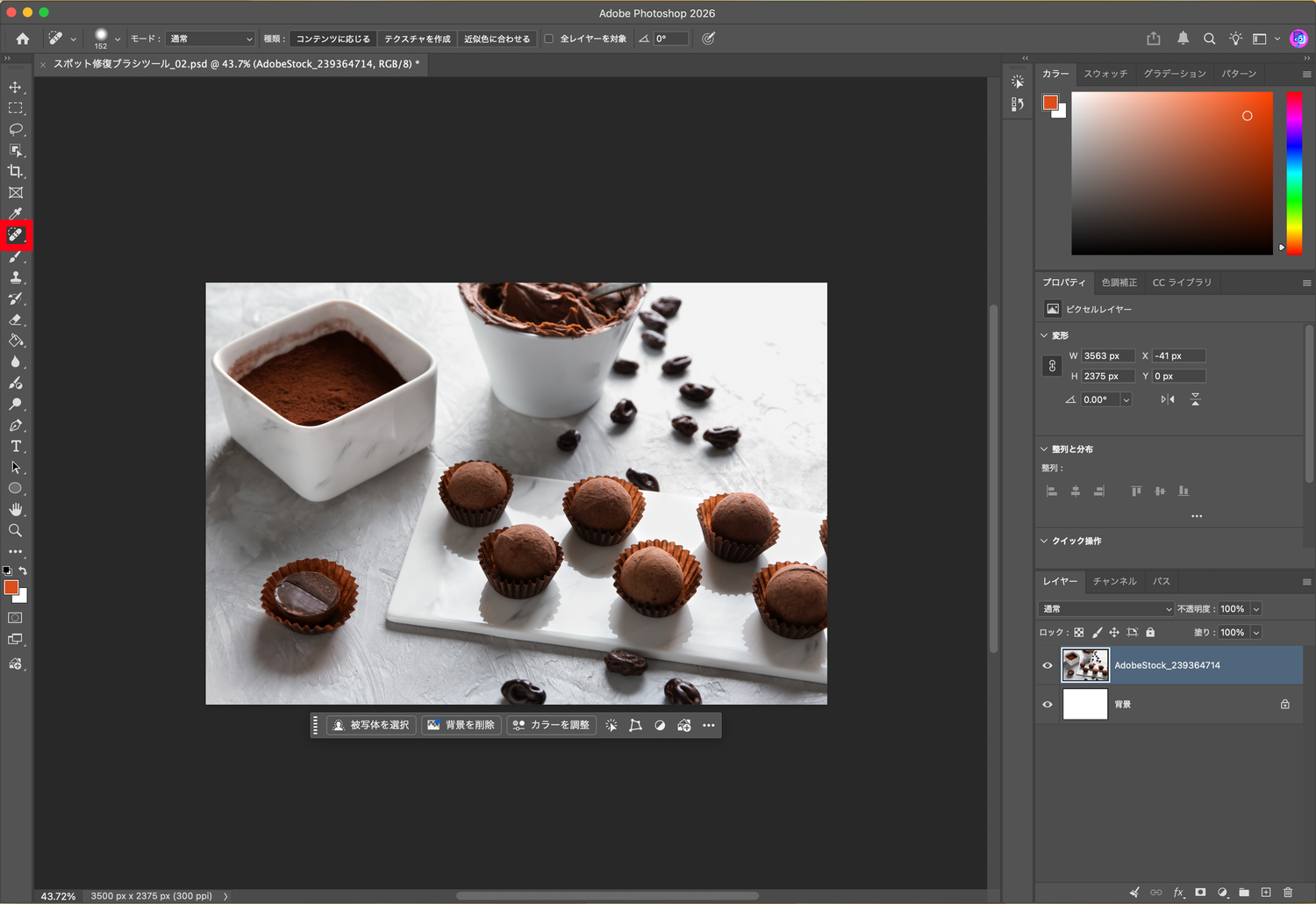Open the 塗り 100% dropdown arrow
This screenshot has height=904, width=1316.
1256,632
